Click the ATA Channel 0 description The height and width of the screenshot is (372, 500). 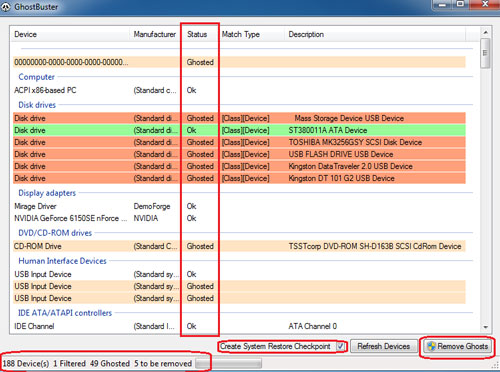313,326
